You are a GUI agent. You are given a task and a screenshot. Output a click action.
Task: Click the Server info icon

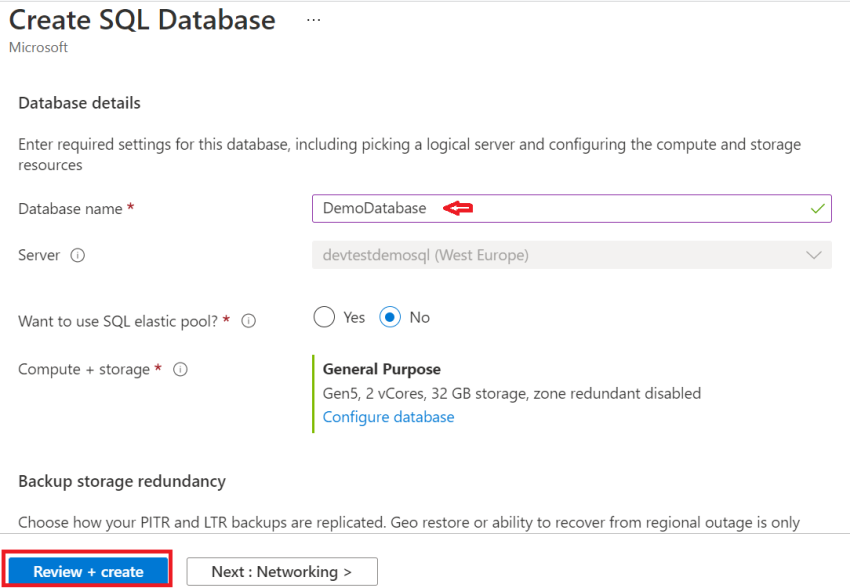76,255
